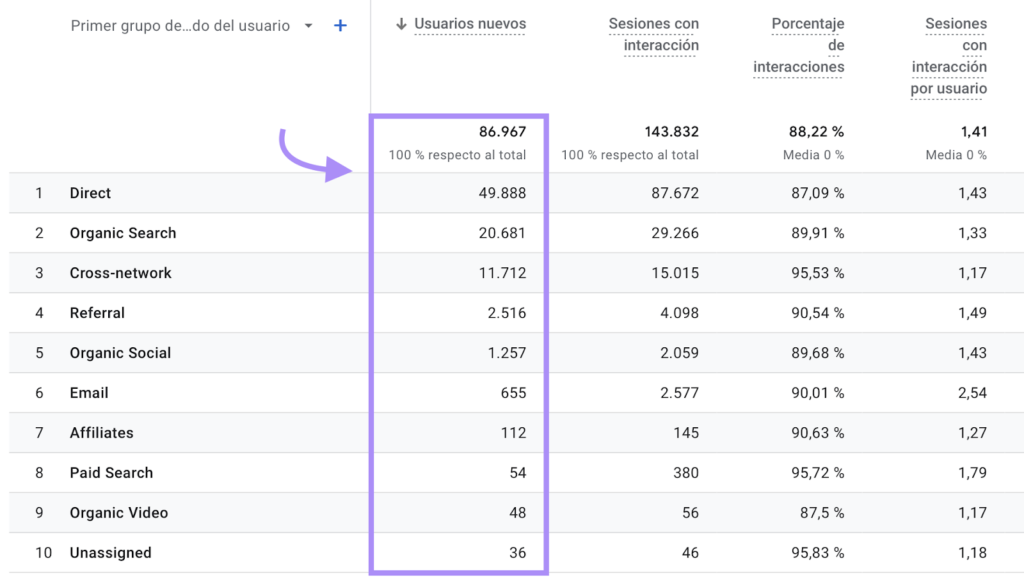Image resolution: width=1024 pixels, height=580 pixels.
Task: Click the 86.967 total new users value
Action: pyautogui.click(x=502, y=131)
